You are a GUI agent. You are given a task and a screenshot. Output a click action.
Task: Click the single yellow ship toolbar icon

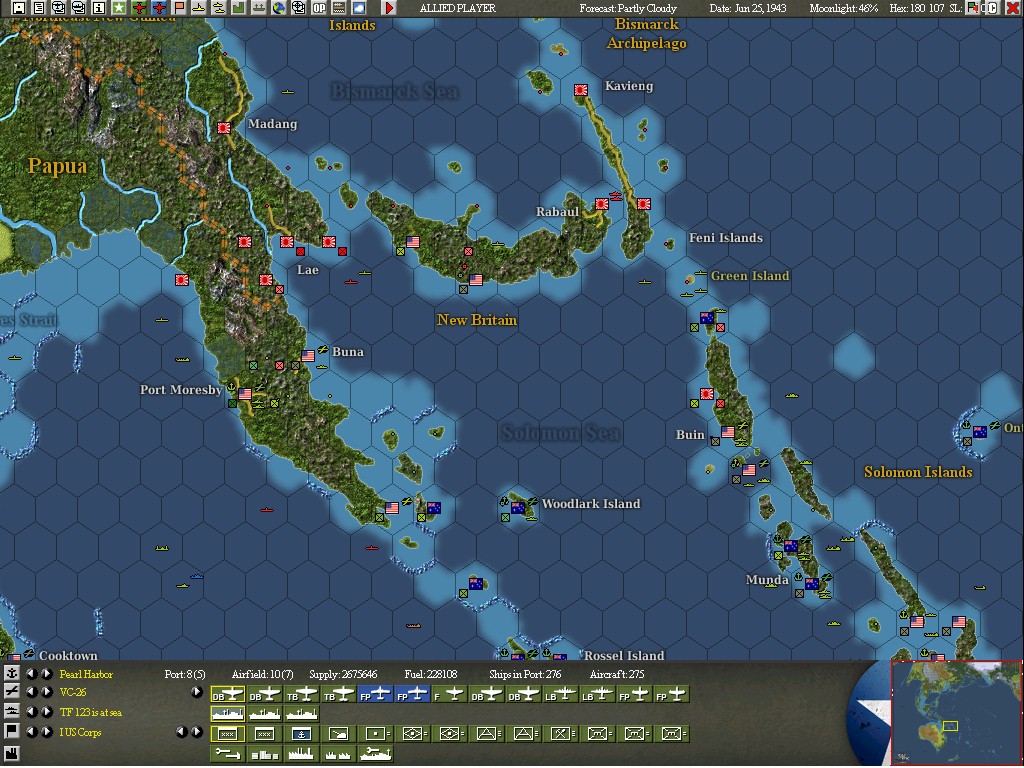pyautogui.click(x=199, y=8)
